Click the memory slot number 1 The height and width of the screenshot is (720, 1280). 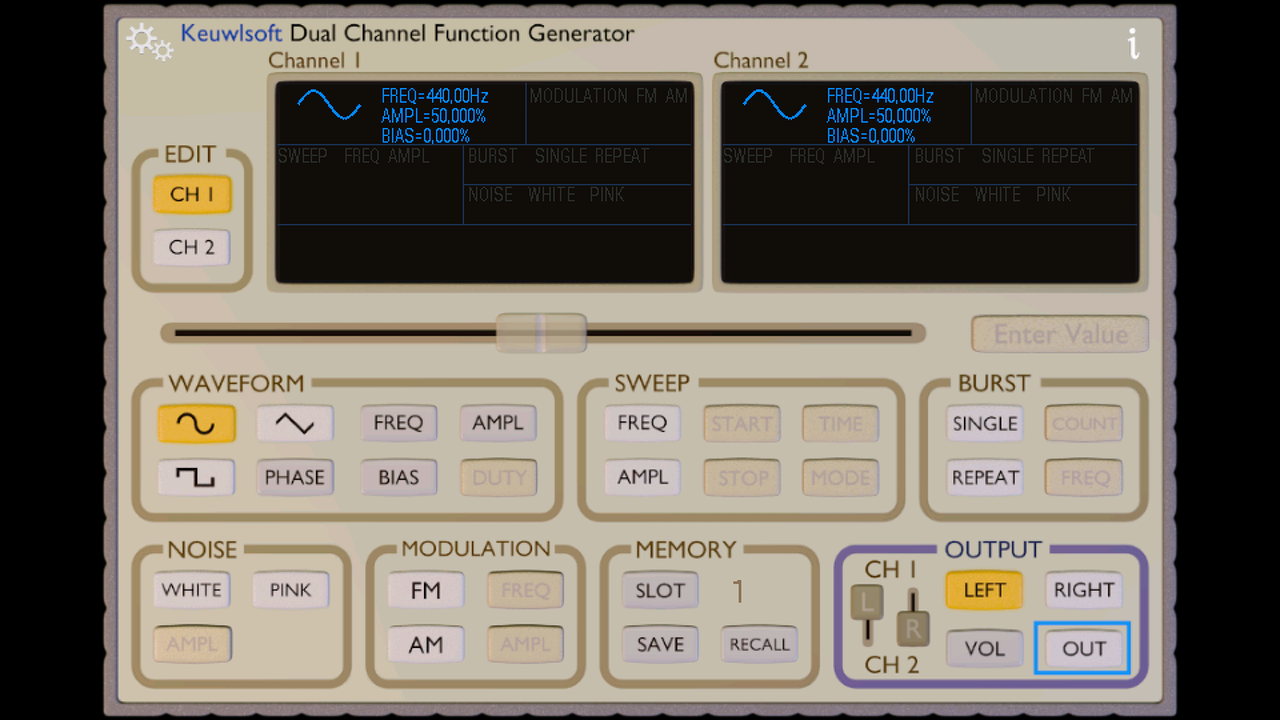pos(738,592)
